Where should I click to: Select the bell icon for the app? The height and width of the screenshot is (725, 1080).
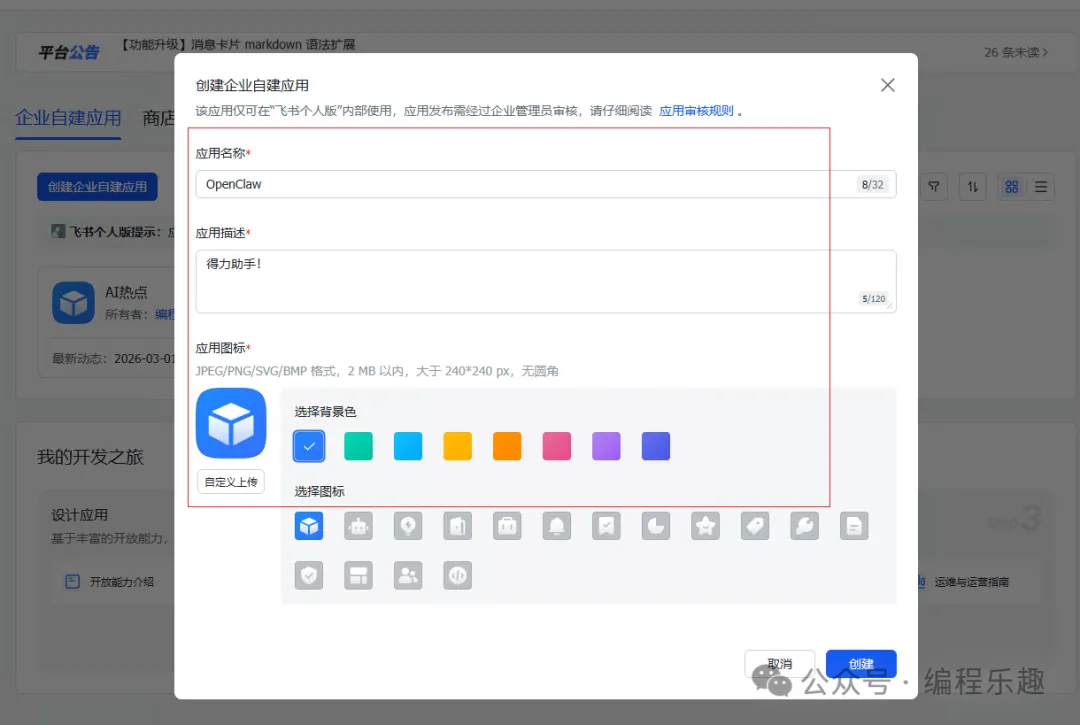(556, 525)
